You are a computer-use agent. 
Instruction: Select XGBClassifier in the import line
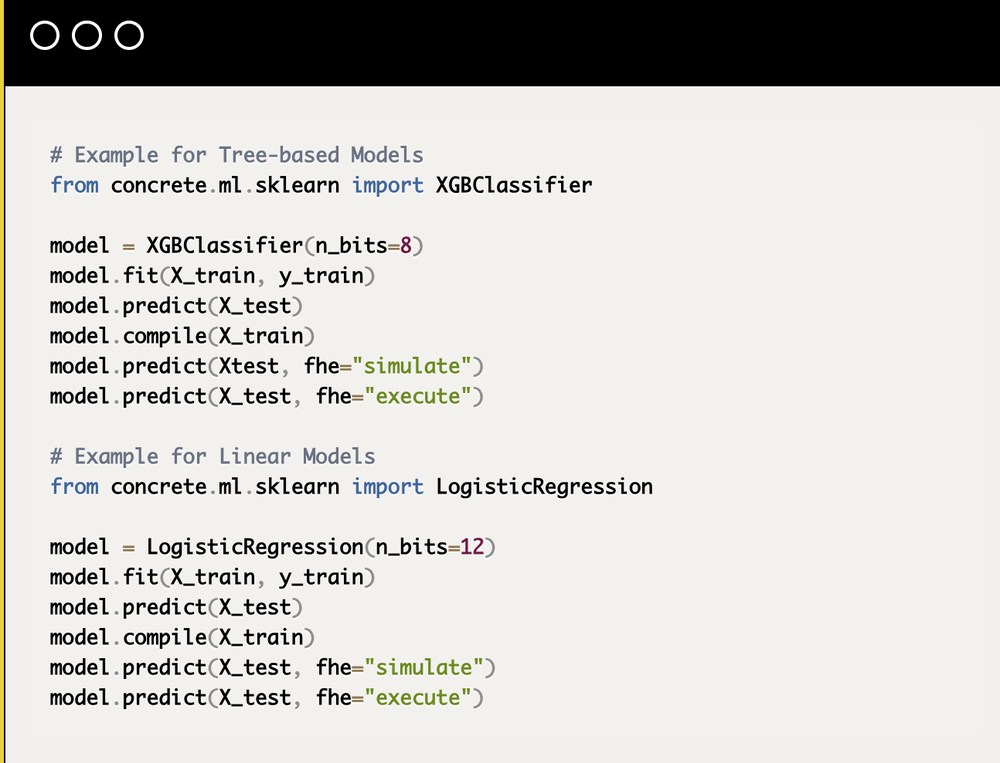click(x=514, y=185)
